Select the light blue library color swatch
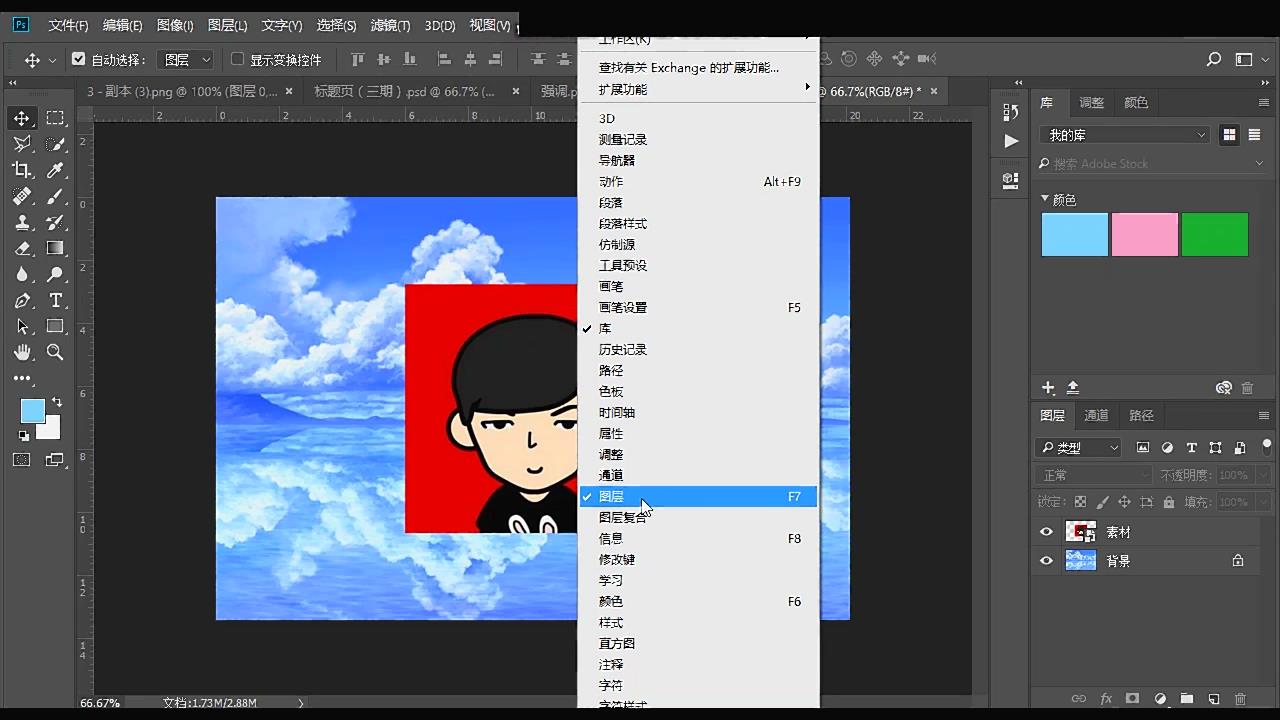 (x=1075, y=235)
